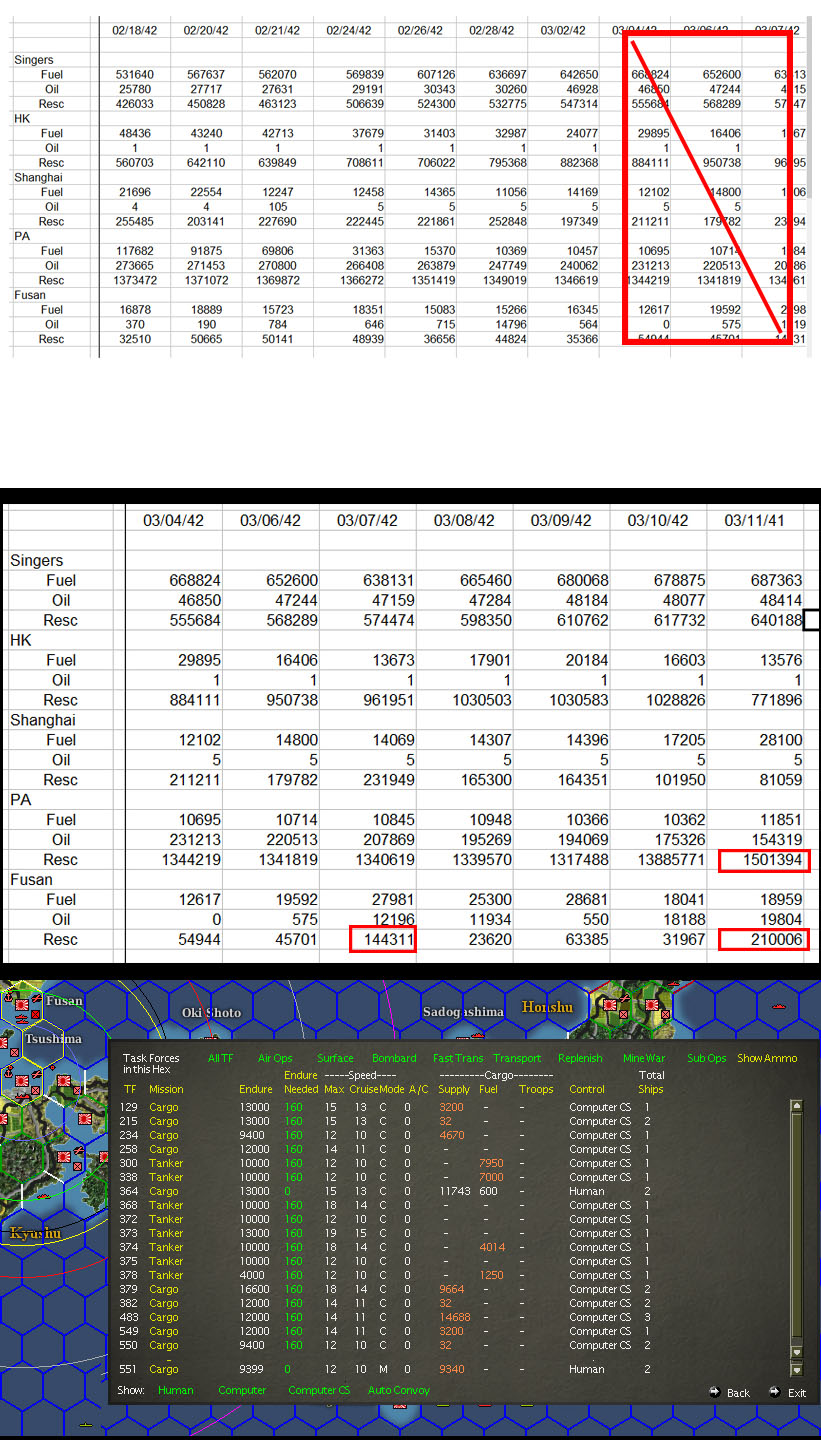Click the Back arrow icon
This screenshot has width=821, height=1440.
pos(715,1391)
